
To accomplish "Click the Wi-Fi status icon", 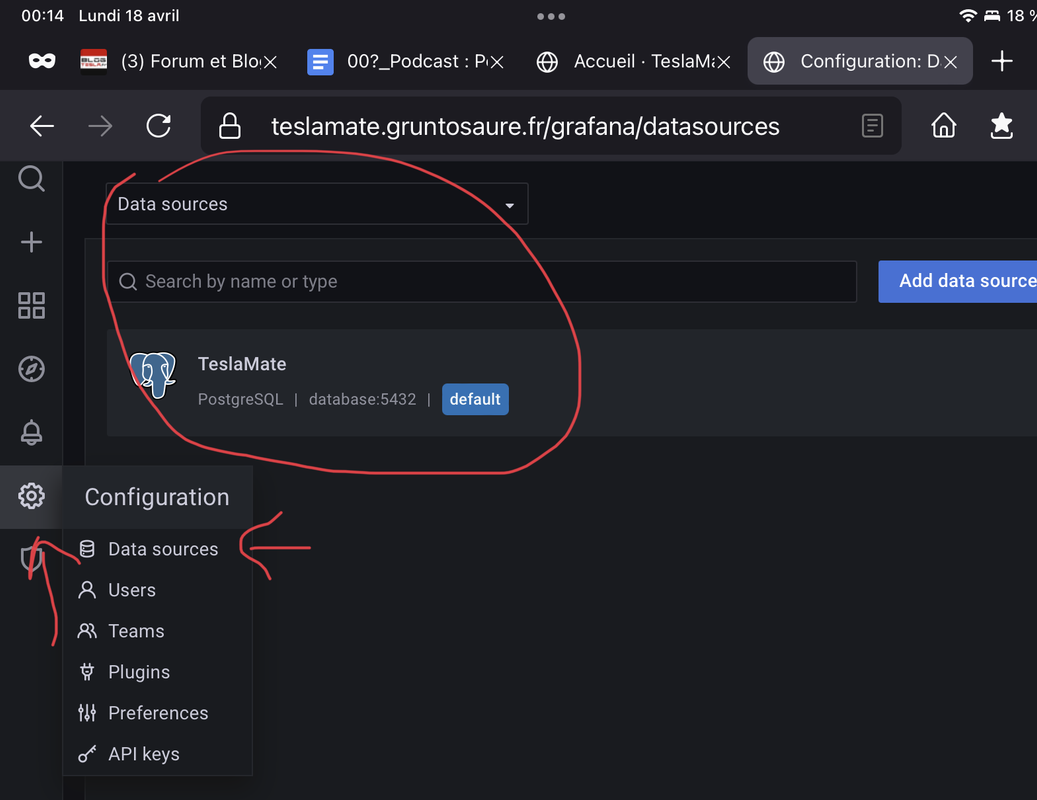I will coord(968,16).
